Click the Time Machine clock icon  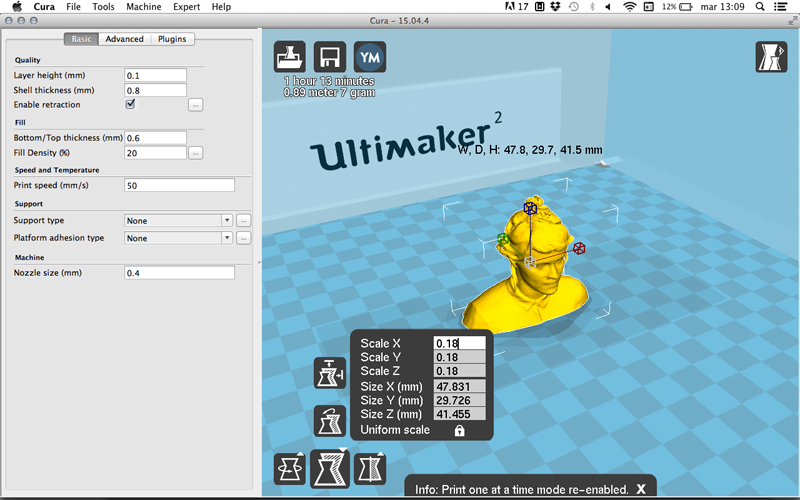pyautogui.click(x=574, y=7)
